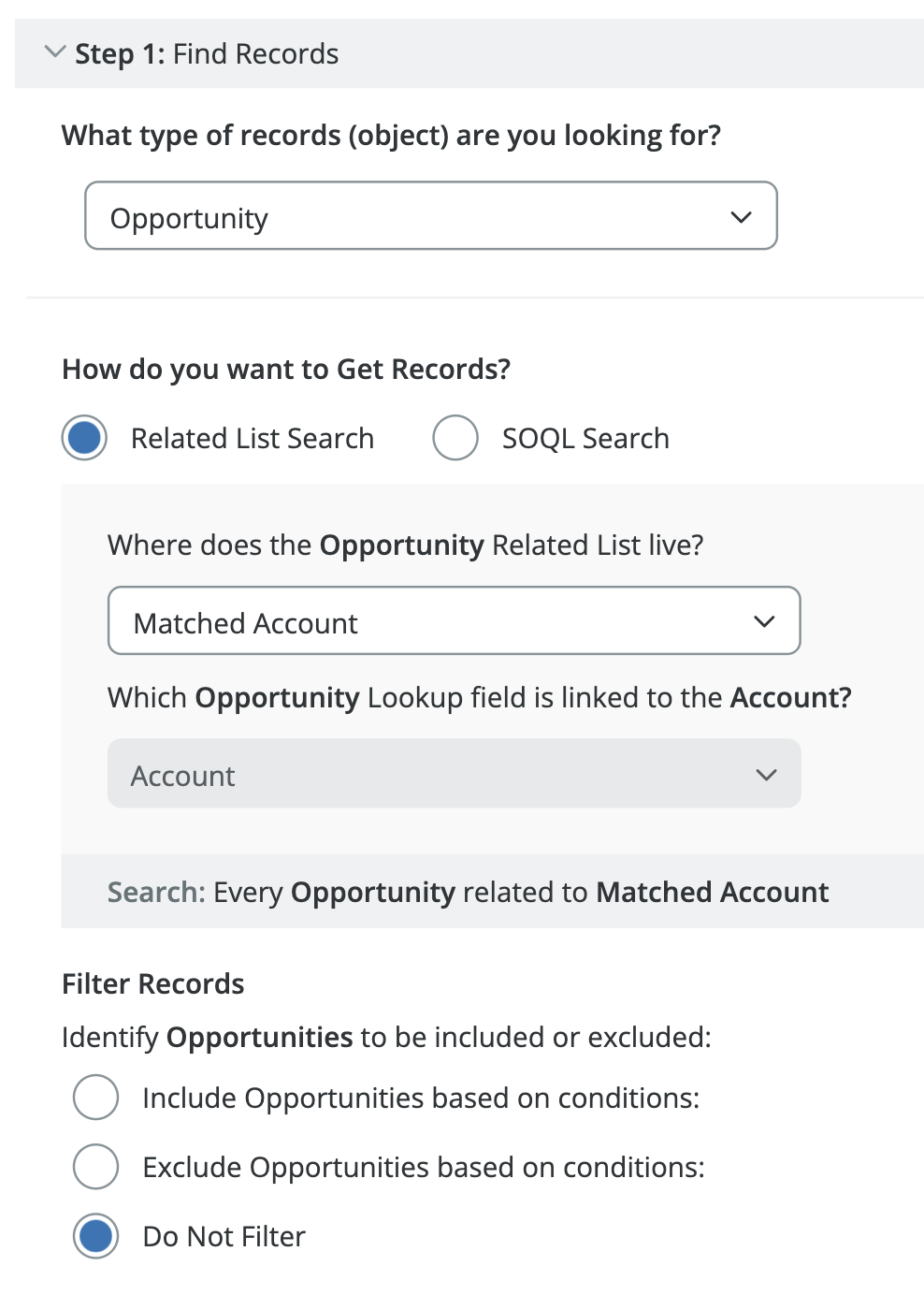Click the Do Not Filter label text
Viewport: 924px width, 1295px height.
224,1237
